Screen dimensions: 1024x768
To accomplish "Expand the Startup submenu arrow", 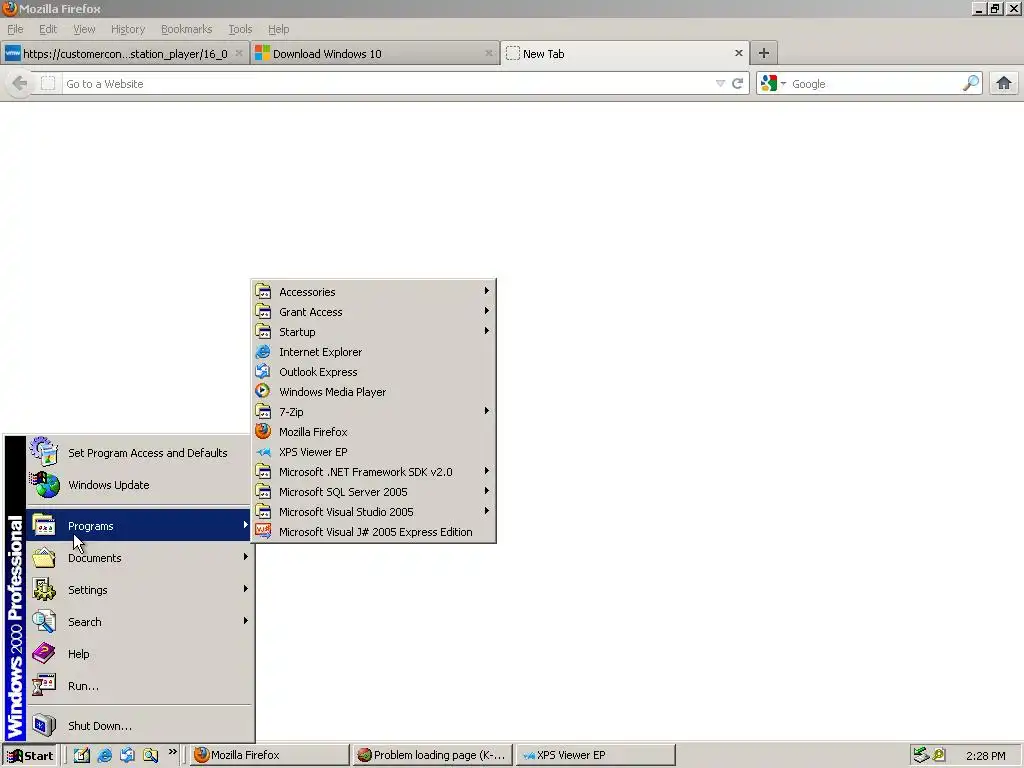I will (x=487, y=330).
